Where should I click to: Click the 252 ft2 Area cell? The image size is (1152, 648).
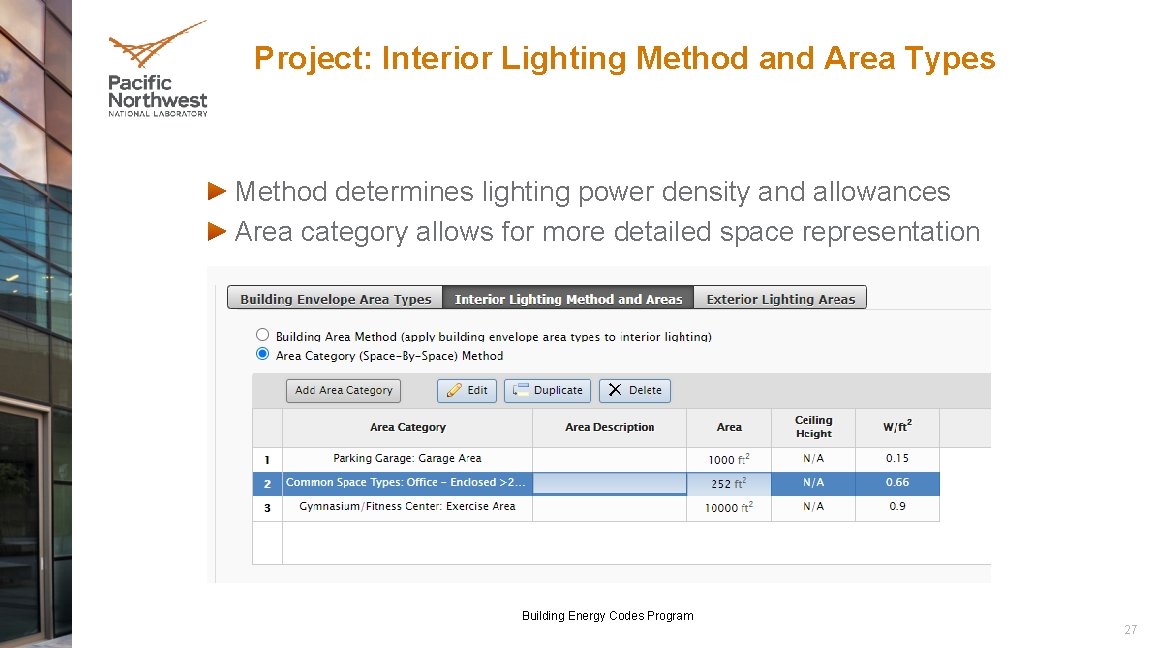pos(728,482)
